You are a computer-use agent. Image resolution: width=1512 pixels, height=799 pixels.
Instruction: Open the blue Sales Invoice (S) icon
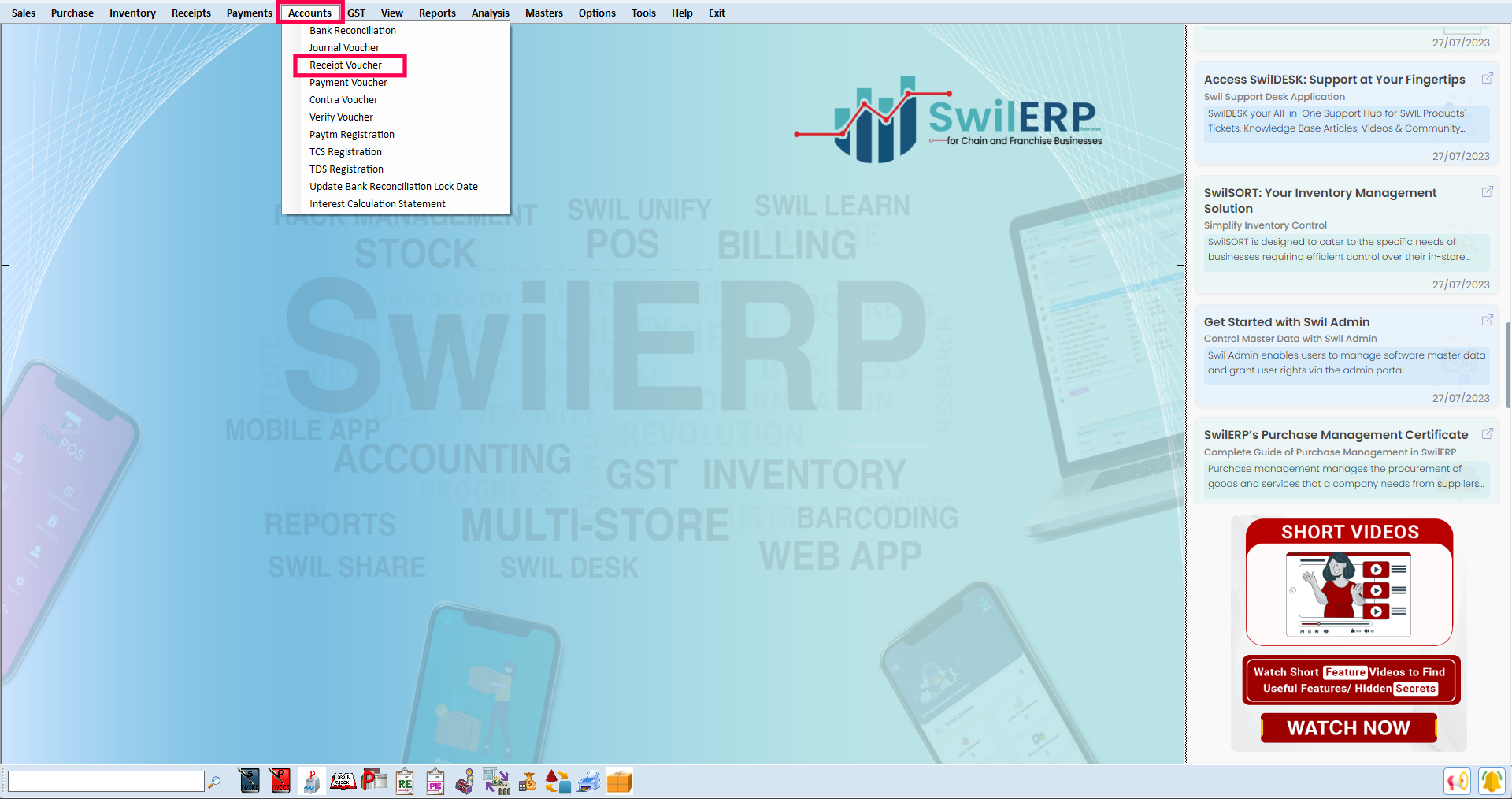coord(250,781)
